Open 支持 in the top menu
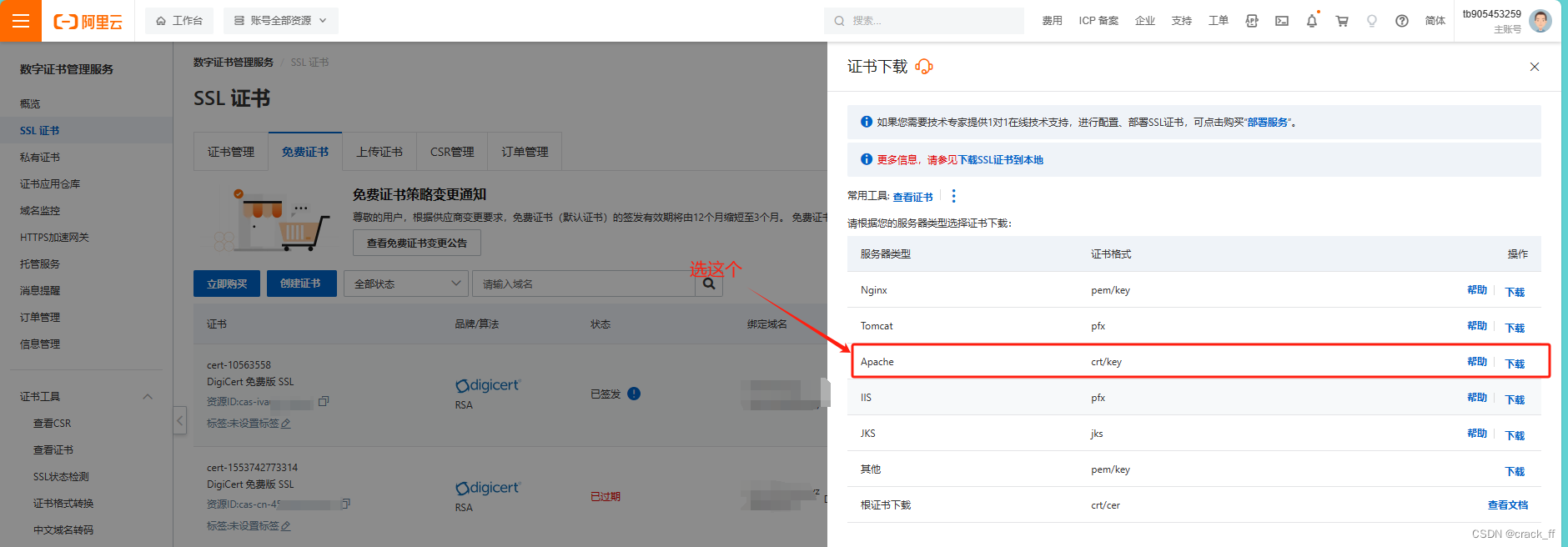1568x547 pixels. (x=1182, y=21)
